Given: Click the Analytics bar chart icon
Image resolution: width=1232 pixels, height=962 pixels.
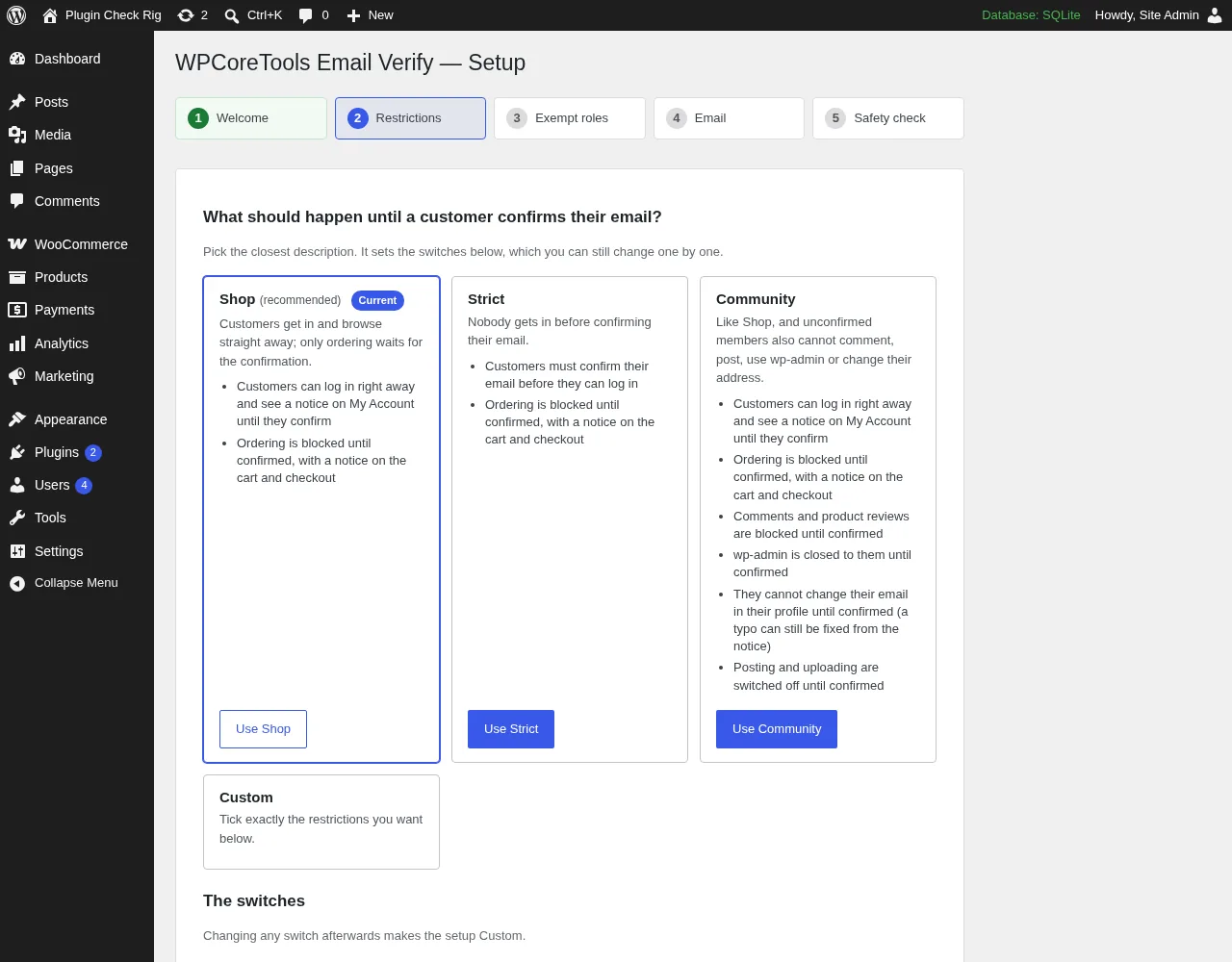Looking at the screenshot, I should (17, 343).
